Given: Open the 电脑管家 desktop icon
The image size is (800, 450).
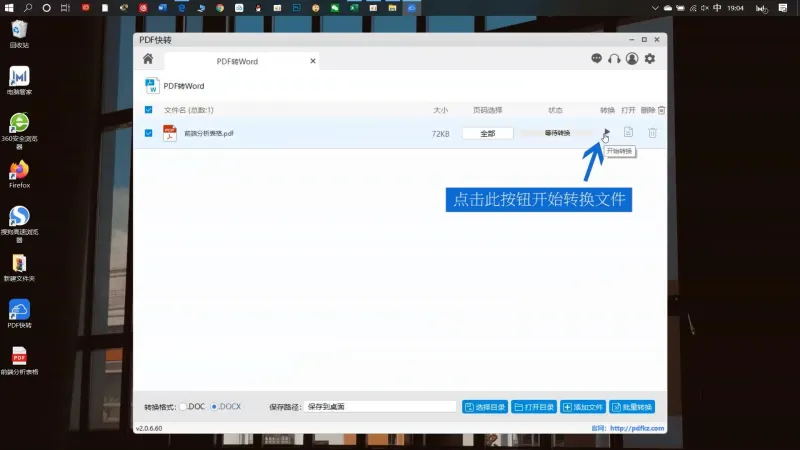Looking at the screenshot, I should (19, 81).
